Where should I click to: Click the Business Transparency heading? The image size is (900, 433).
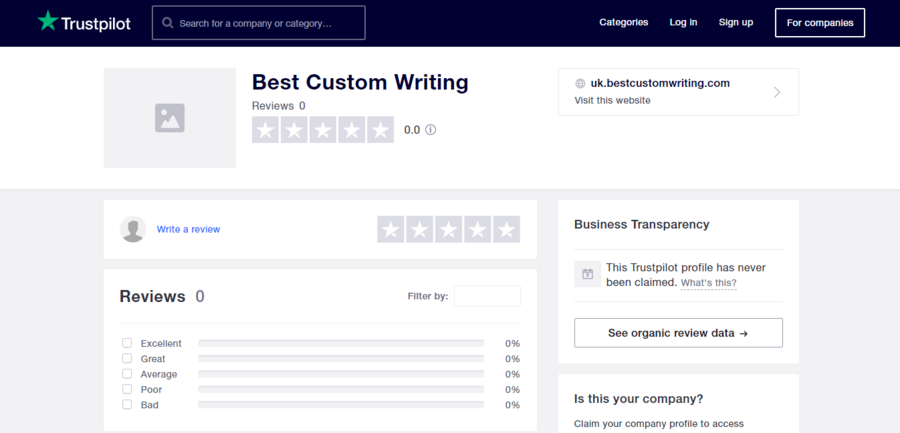pos(642,225)
